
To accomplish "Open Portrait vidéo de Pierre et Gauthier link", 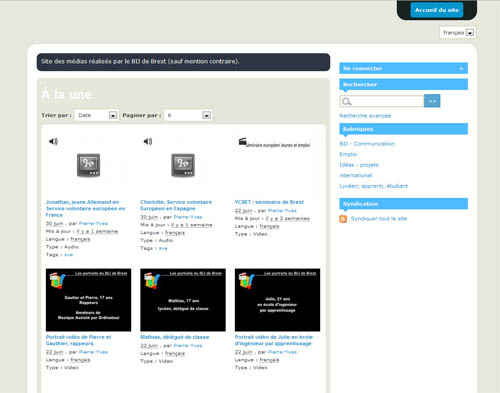I will pos(78,340).
